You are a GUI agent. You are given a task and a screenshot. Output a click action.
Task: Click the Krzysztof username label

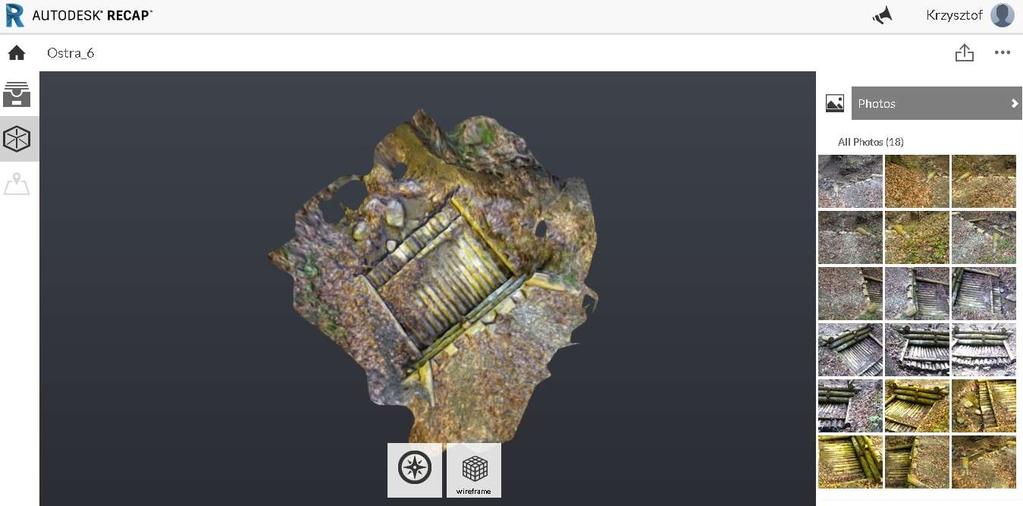954,15
